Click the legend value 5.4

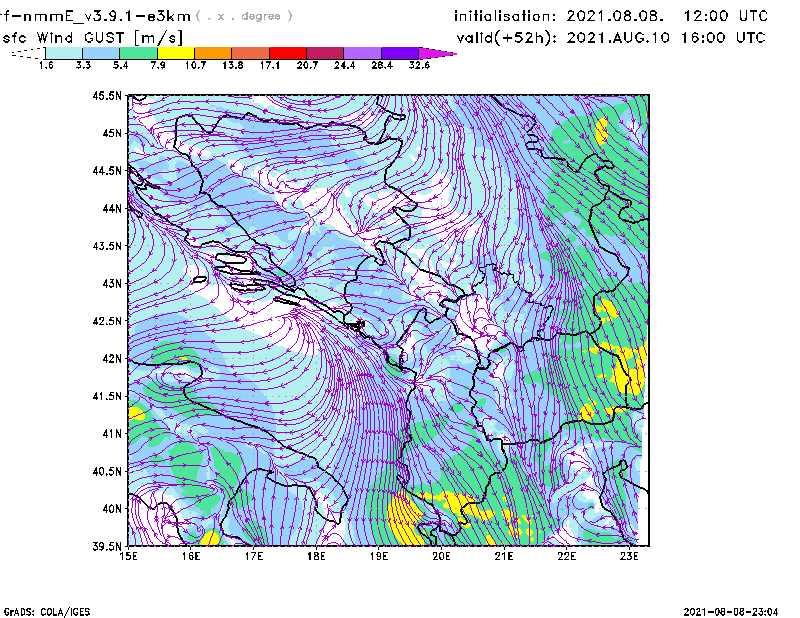pos(120,65)
